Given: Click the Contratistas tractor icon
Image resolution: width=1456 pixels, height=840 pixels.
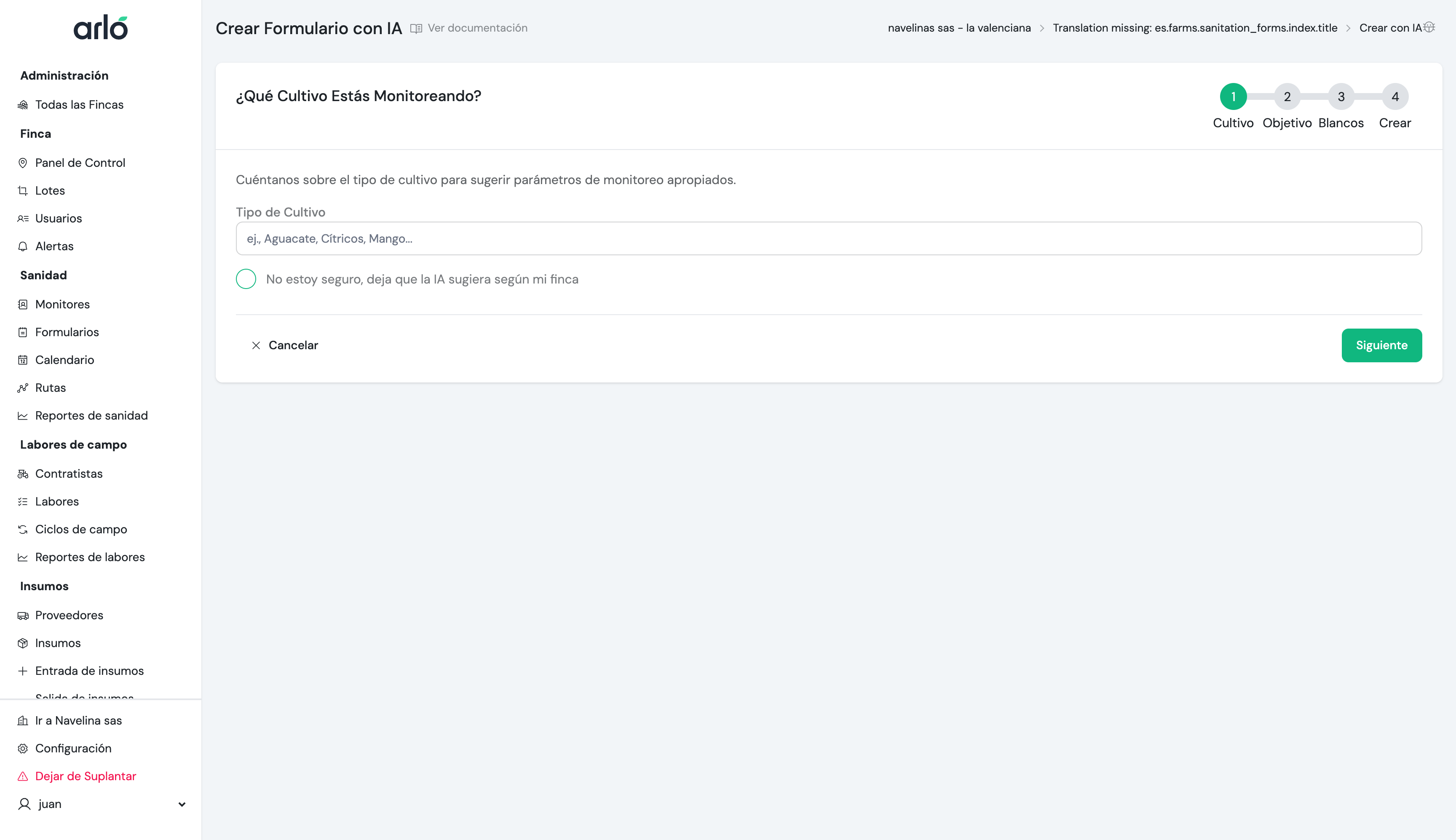Looking at the screenshot, I should click(22, 474).
